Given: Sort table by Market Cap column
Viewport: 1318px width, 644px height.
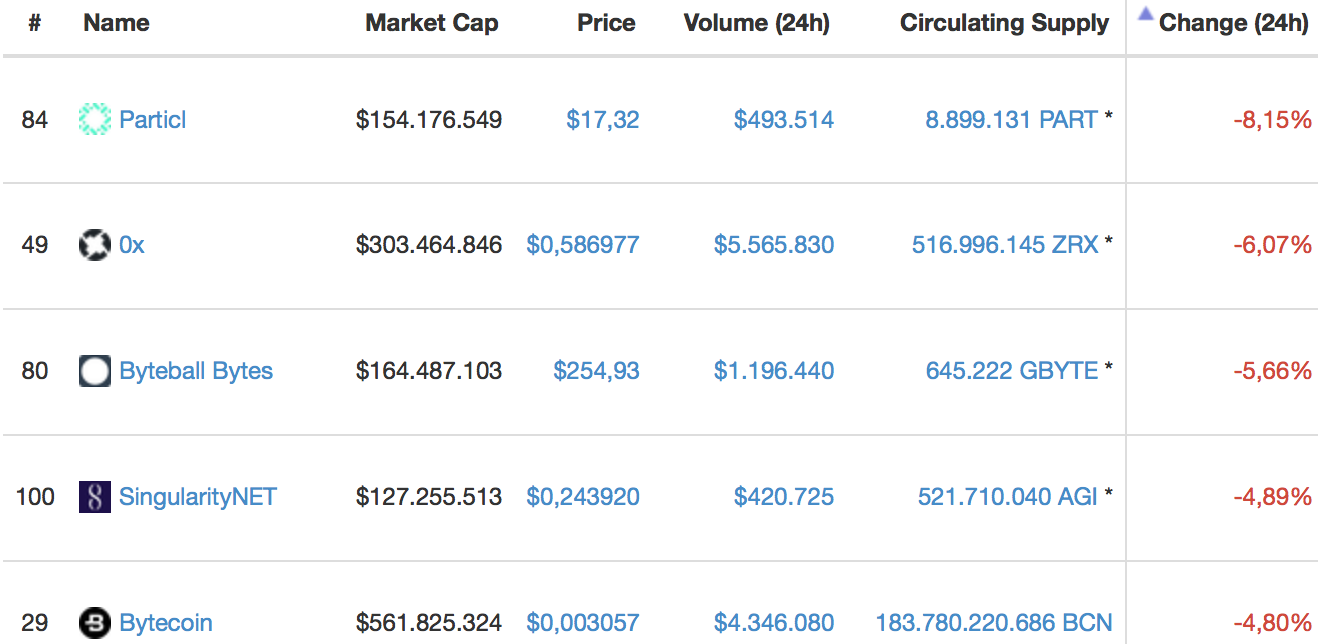Looking at the screenshot, I should 431,23.
